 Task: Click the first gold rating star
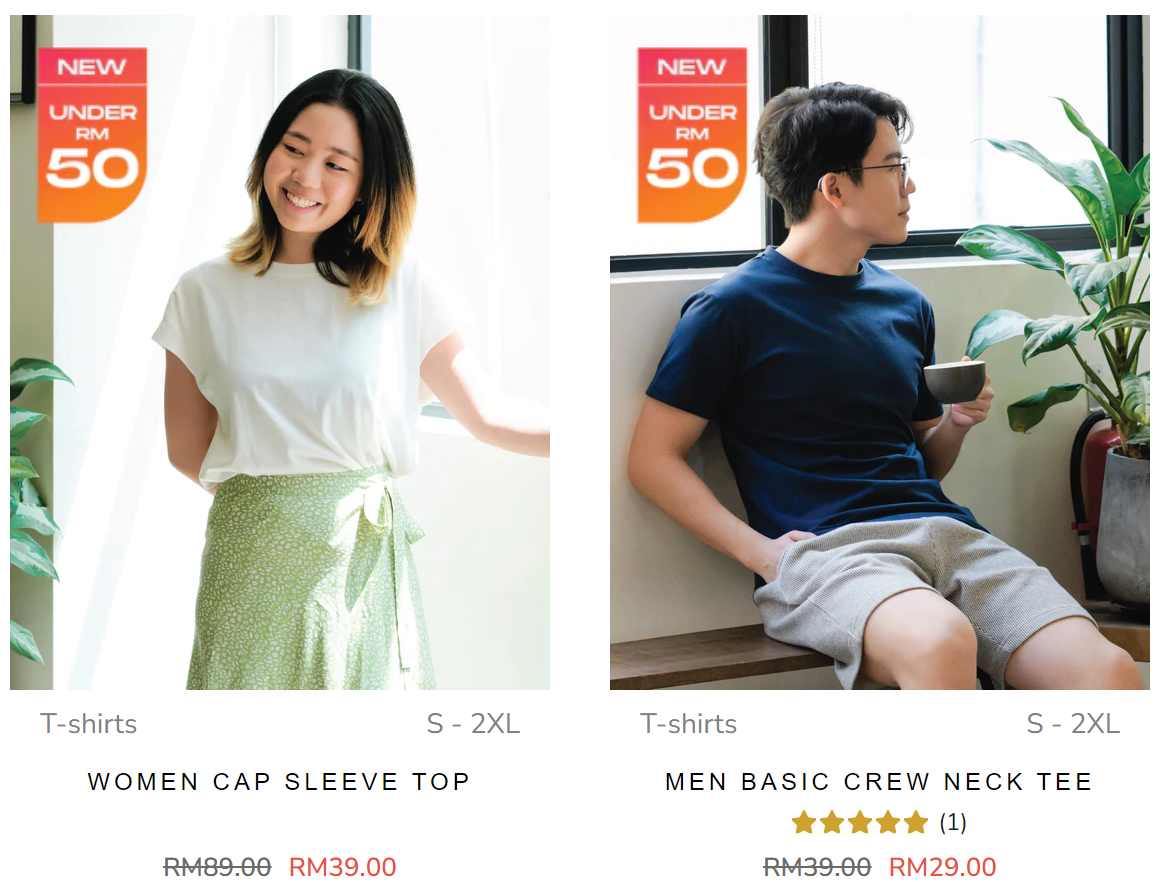pos(804,822)
